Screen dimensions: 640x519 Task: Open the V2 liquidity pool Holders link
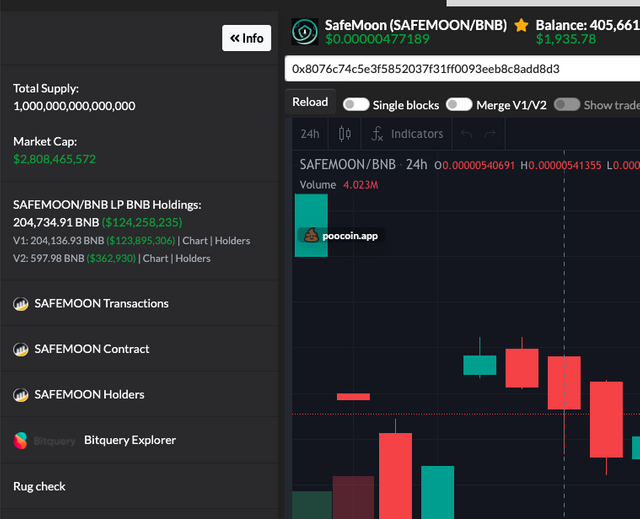point(193,259)
